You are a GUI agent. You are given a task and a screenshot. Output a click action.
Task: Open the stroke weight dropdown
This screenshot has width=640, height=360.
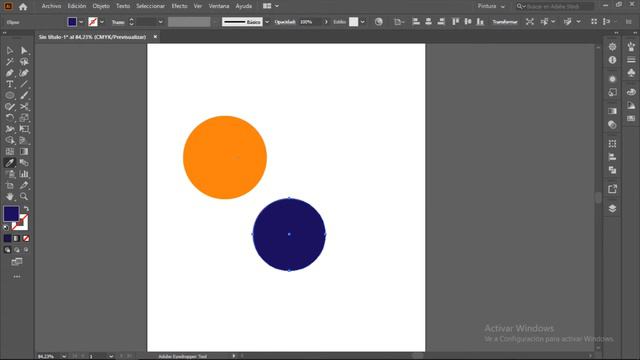(160, 22)
